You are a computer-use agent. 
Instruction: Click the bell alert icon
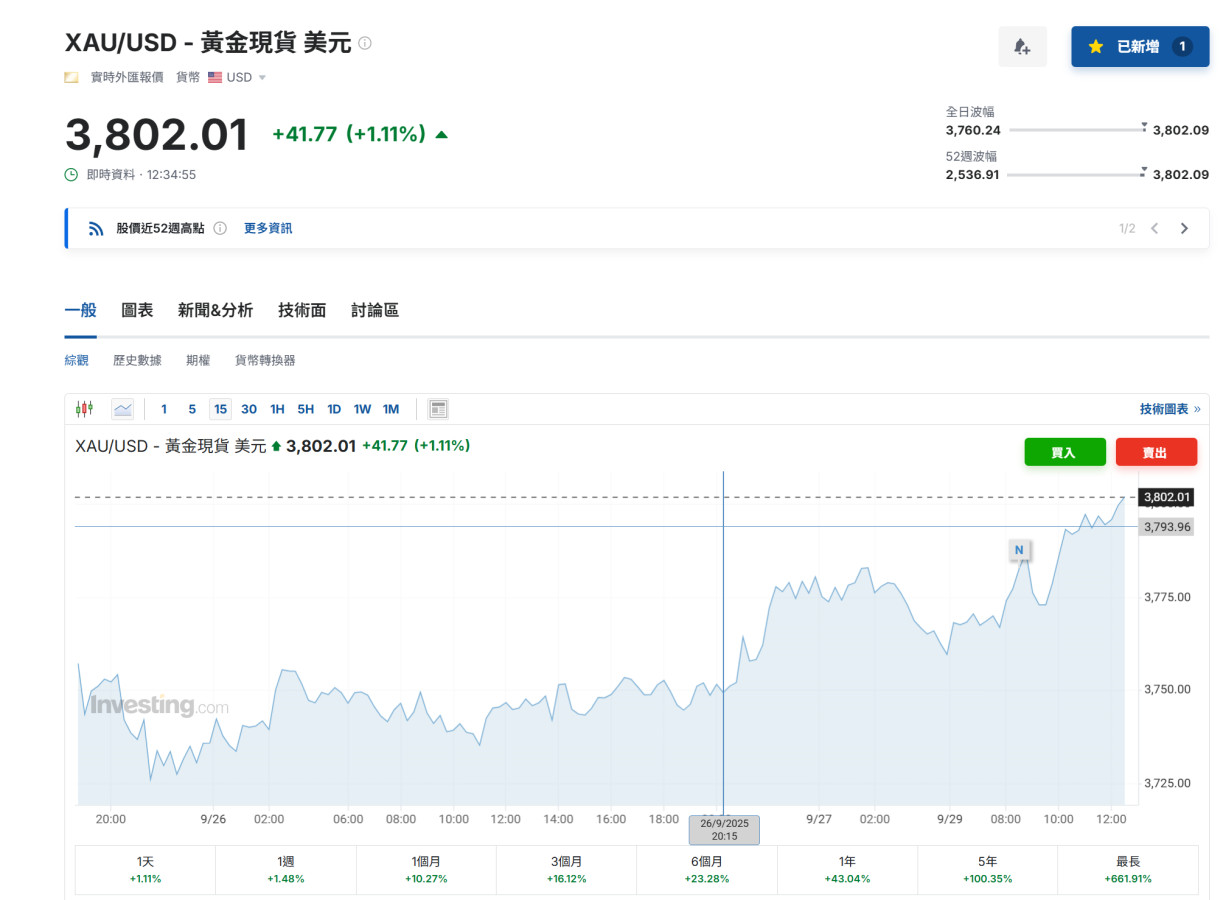tap(1022, 47)
